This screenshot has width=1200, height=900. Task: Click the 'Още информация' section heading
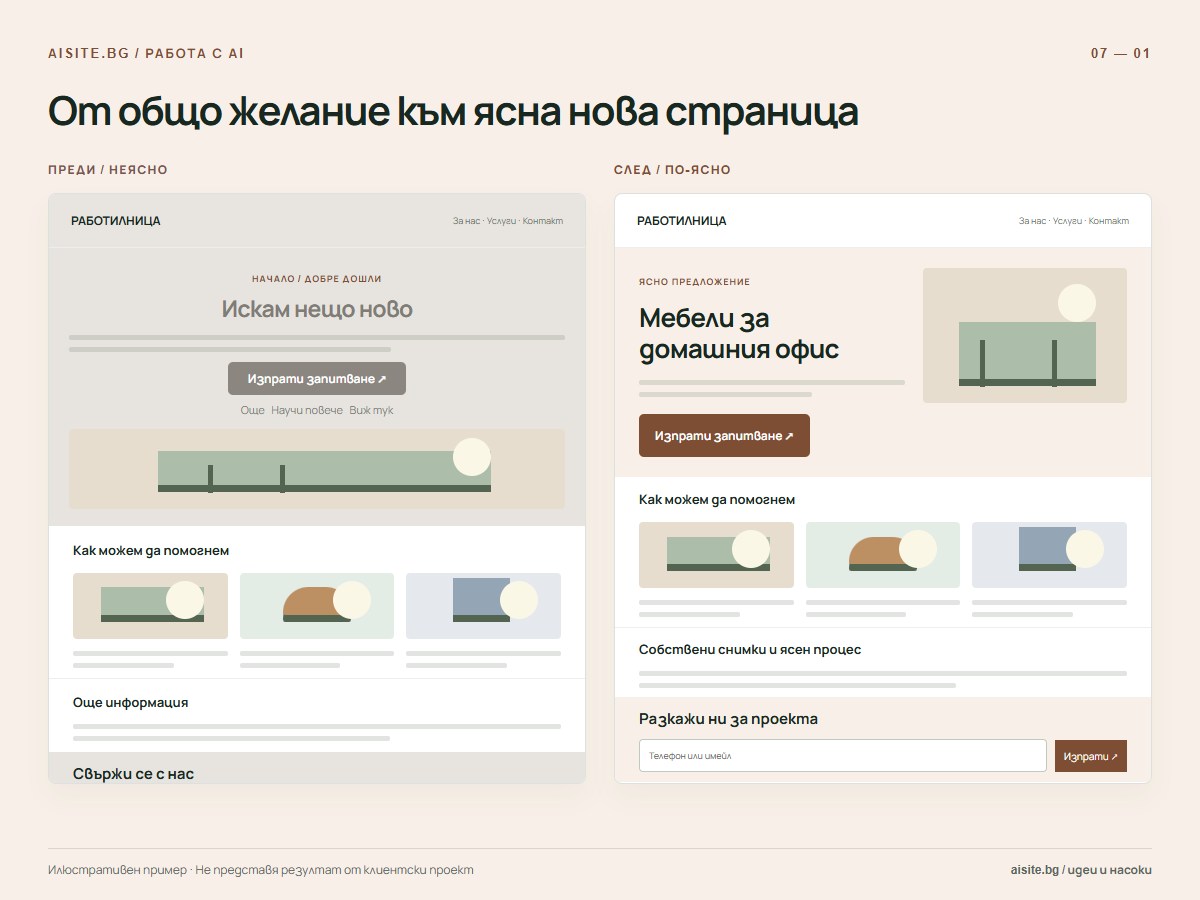pos(130,703)
